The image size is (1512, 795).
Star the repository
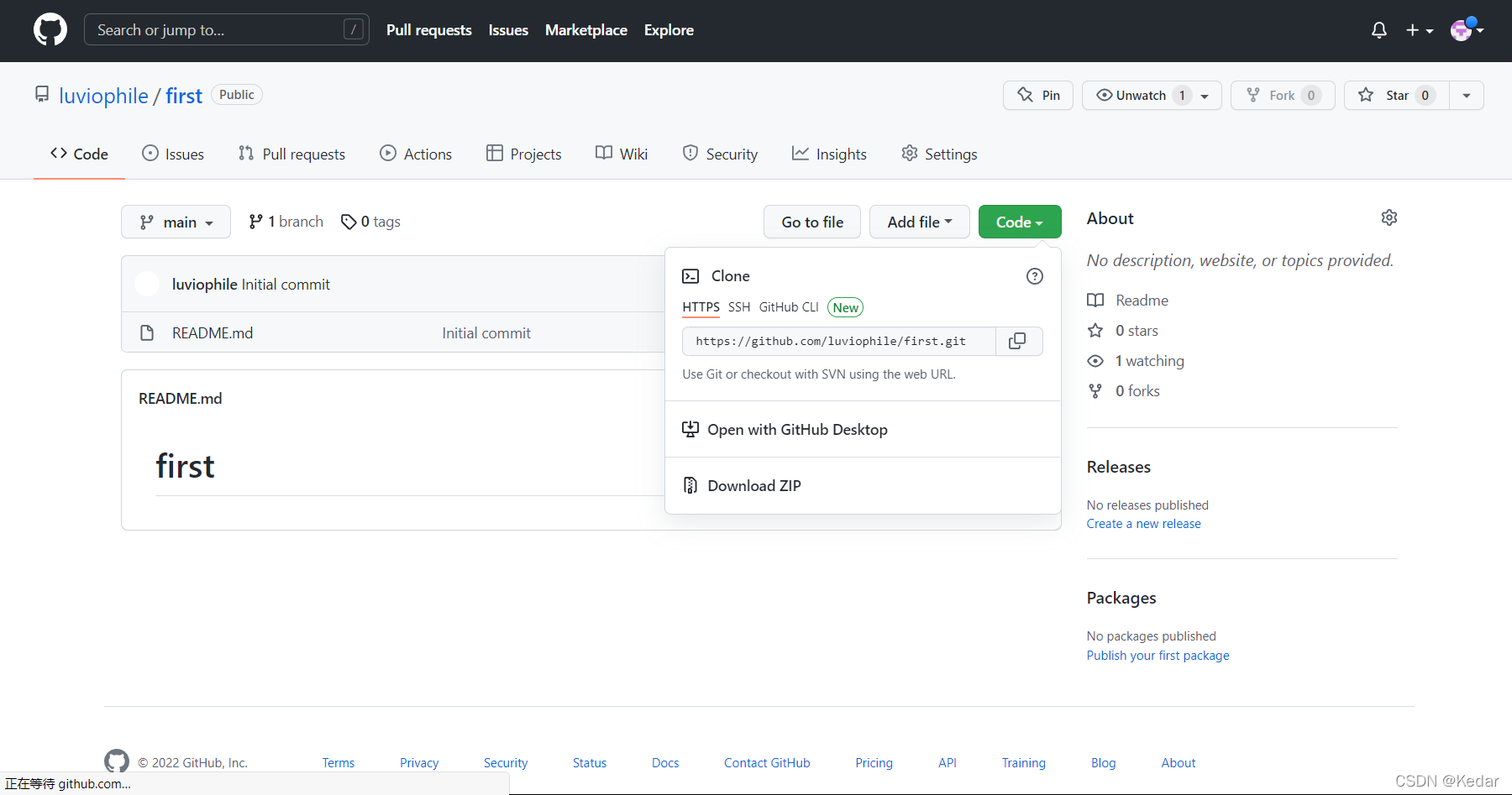coord(1396,96)
